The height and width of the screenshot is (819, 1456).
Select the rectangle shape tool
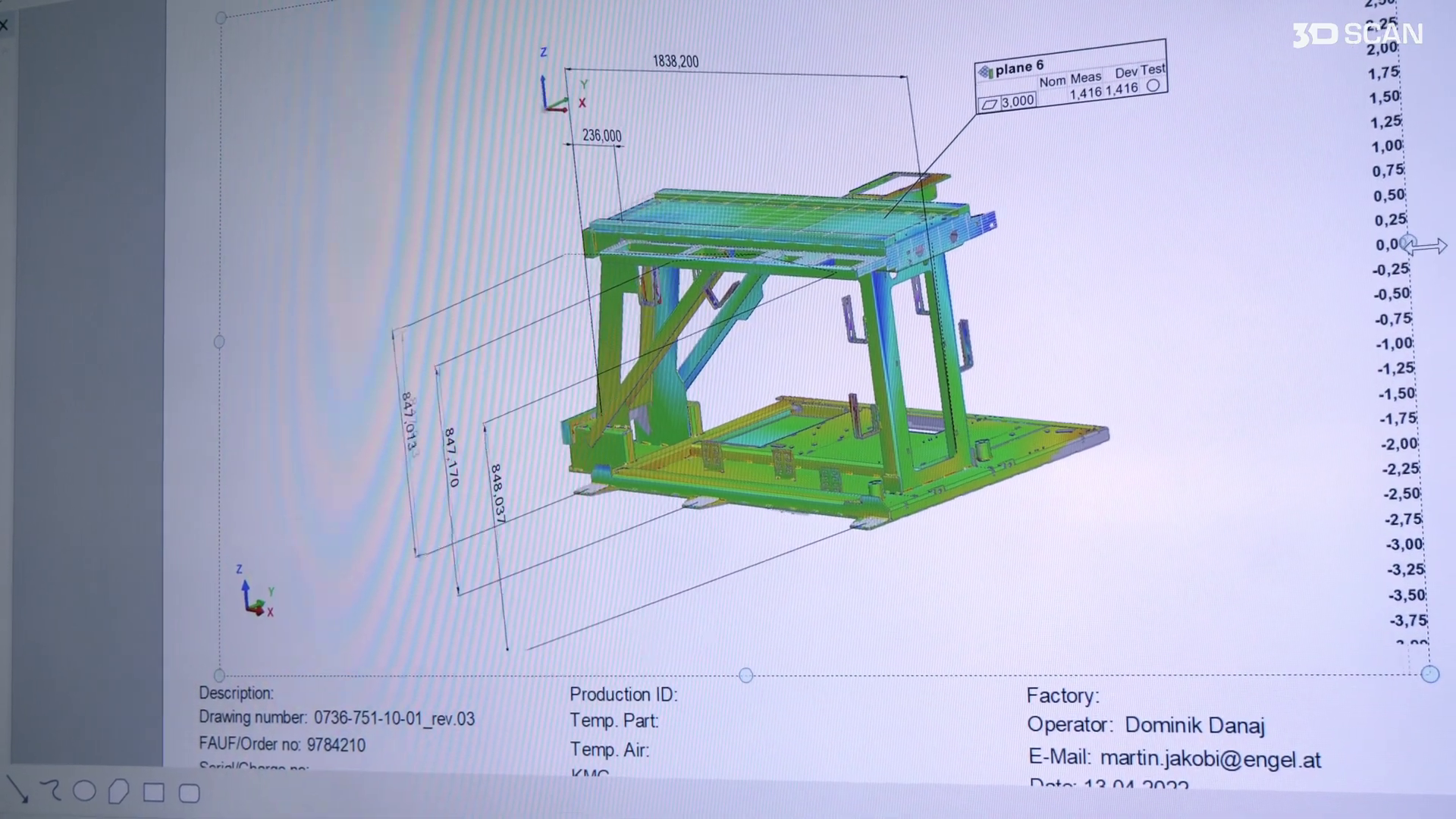click(x=154, y=792)
